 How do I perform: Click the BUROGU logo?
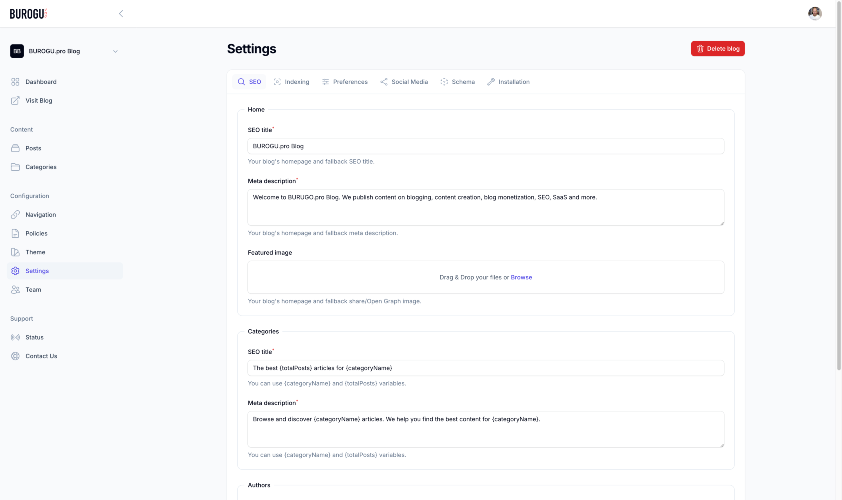click(x=28, y=13)
